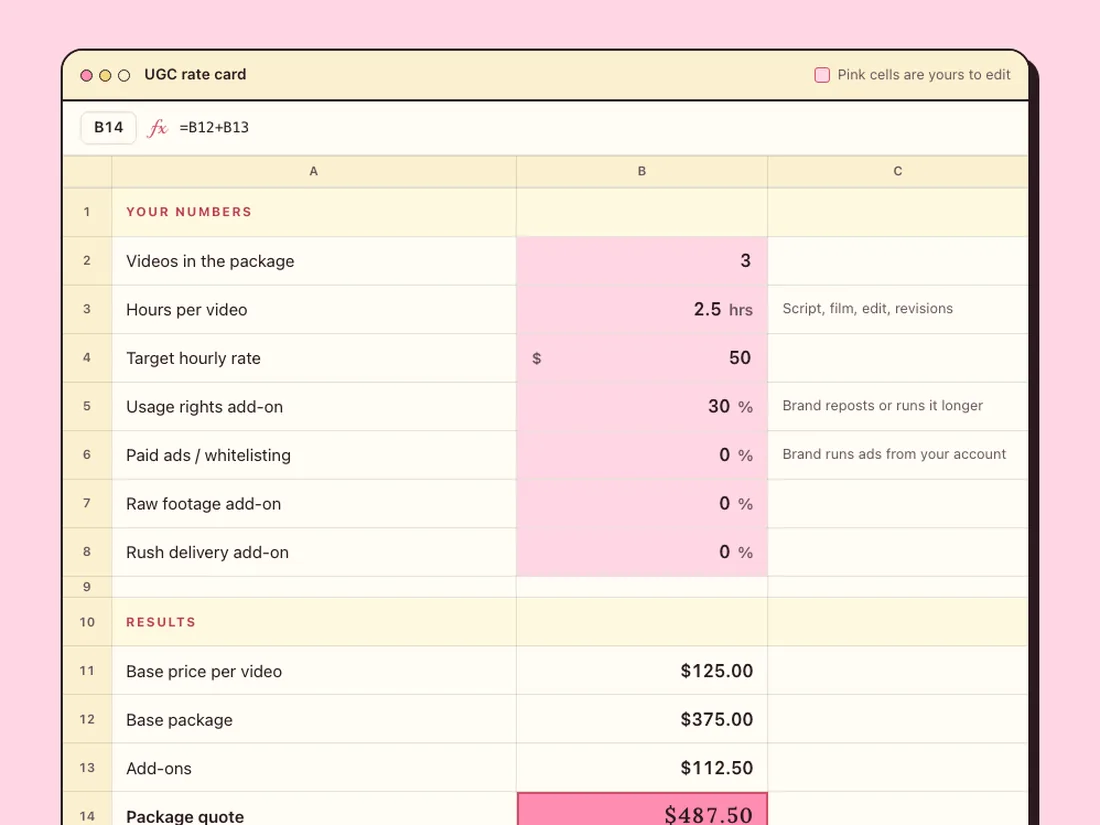
Task: Click the formula =B12+B13 in the bar
Action: 214,128
